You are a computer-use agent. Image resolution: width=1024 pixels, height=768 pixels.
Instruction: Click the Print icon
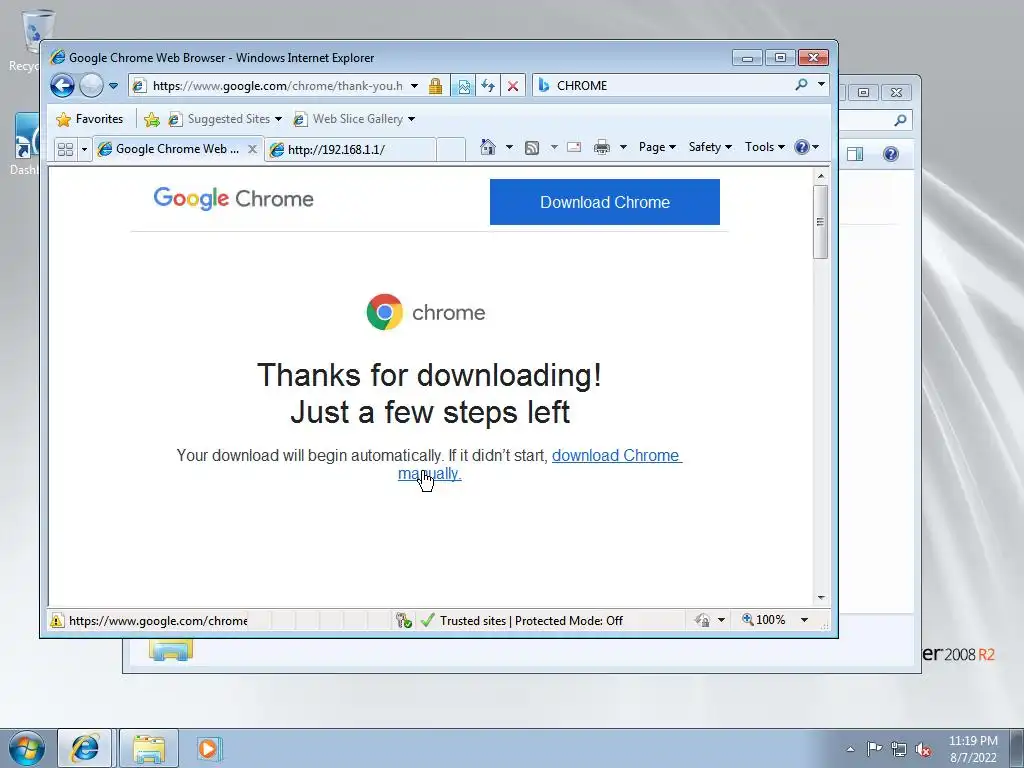click(601, 147)
